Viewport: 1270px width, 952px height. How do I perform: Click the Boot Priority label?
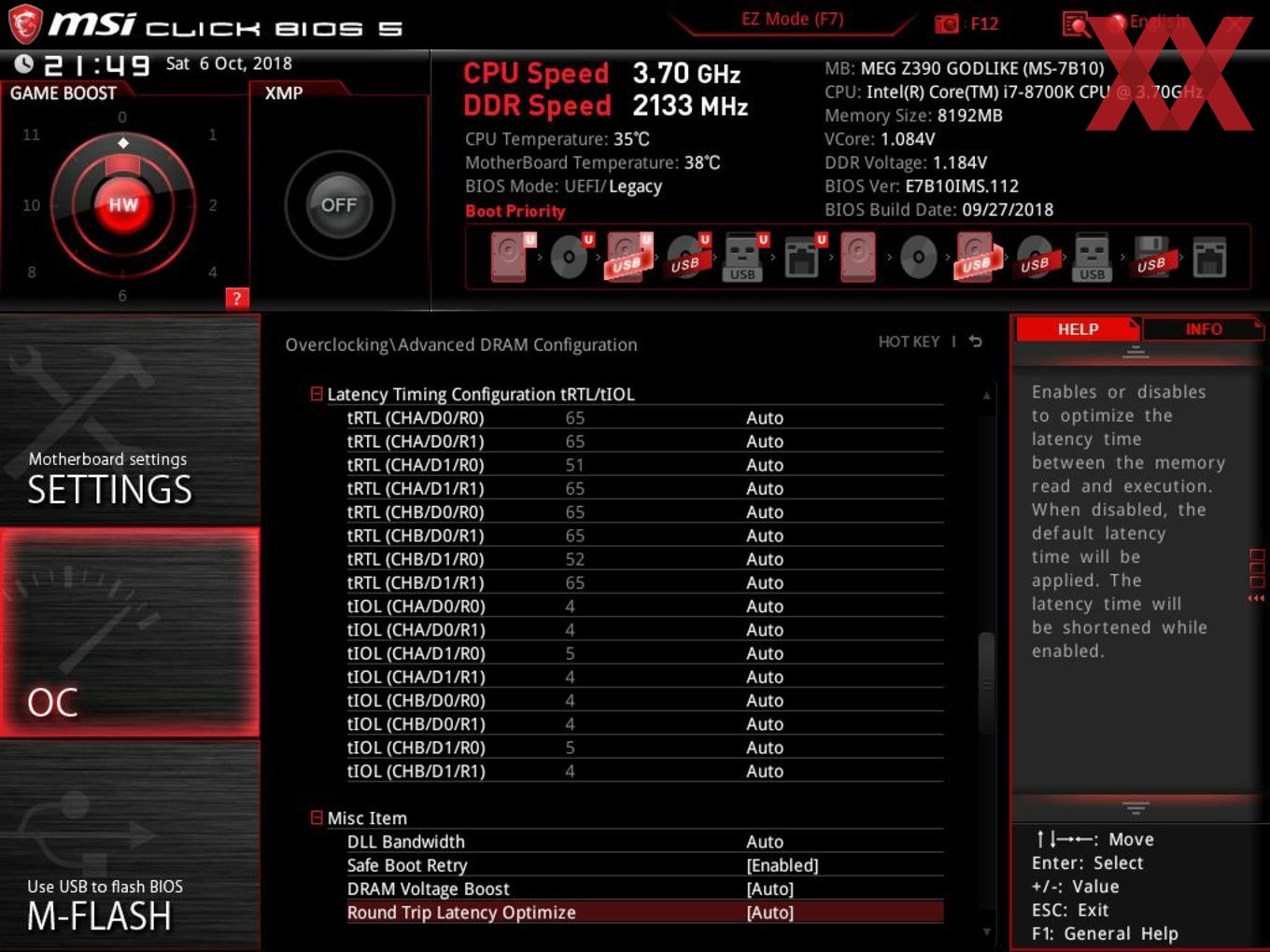point(515,211)
